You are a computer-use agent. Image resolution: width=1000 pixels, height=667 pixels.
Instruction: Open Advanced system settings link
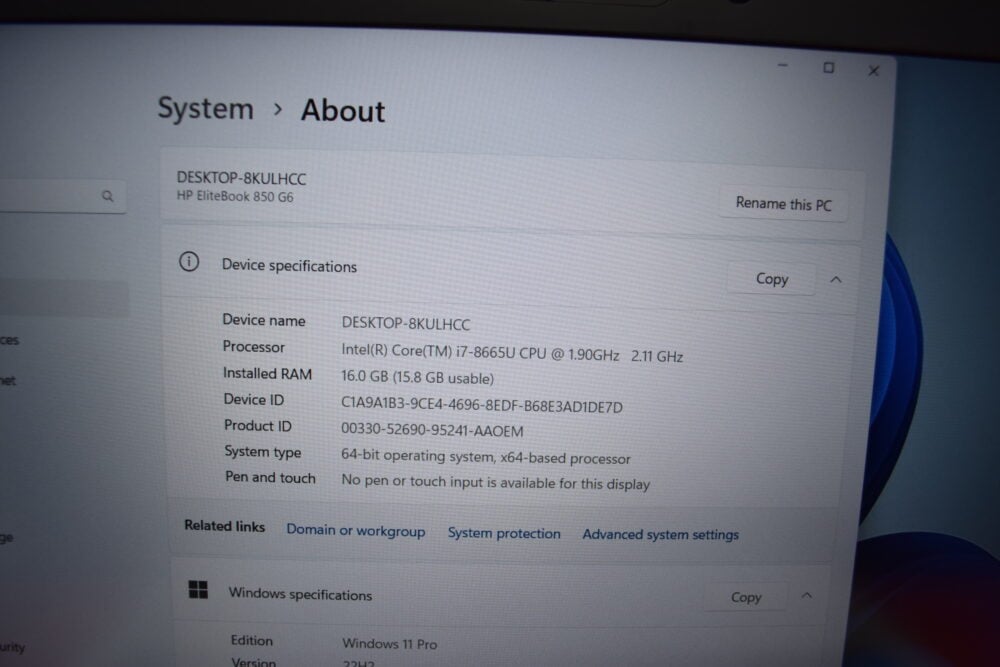660,534
